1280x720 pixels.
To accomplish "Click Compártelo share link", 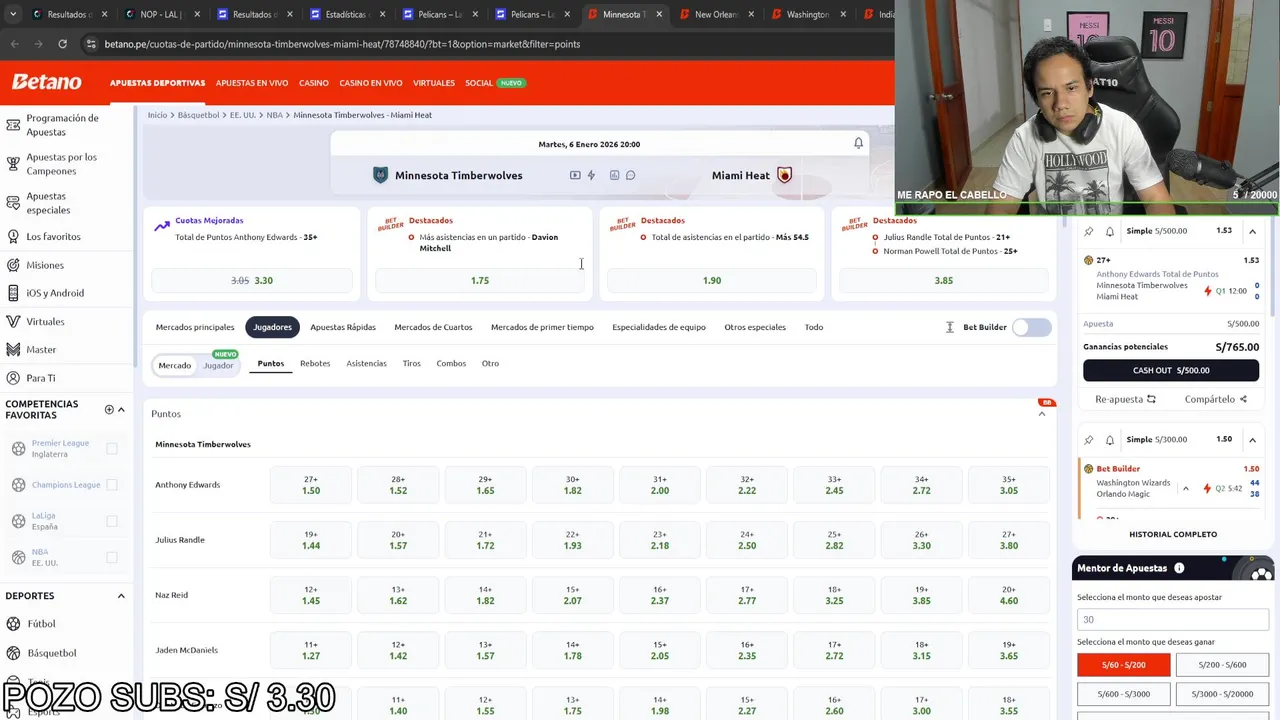I will [x=1216, y=399].
